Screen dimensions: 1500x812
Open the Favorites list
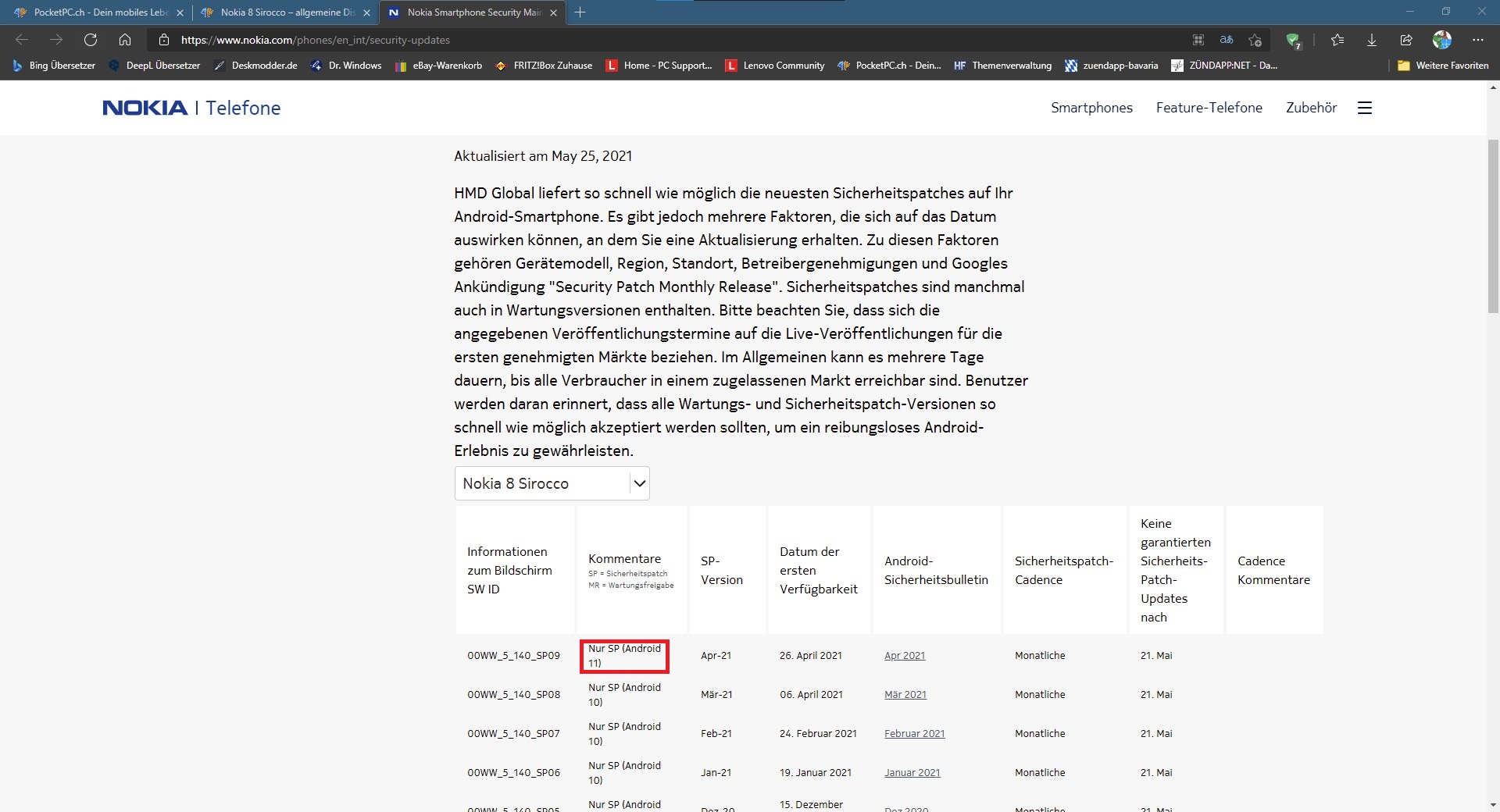point(1337,40)
